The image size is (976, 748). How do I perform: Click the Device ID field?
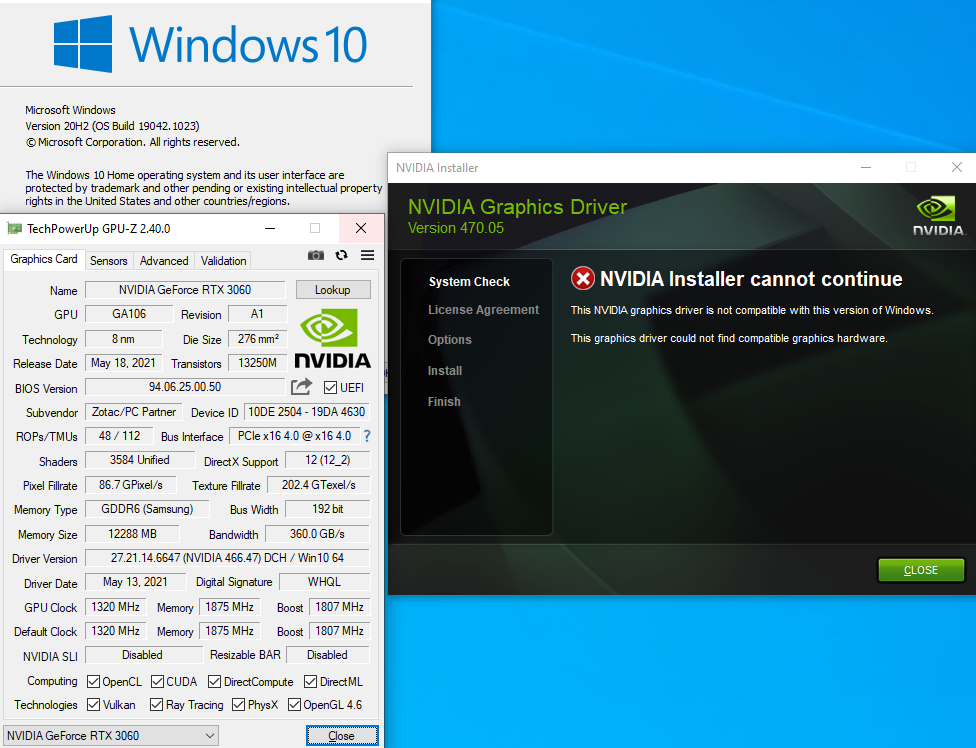pyautogui.click(x=306, y=412)
